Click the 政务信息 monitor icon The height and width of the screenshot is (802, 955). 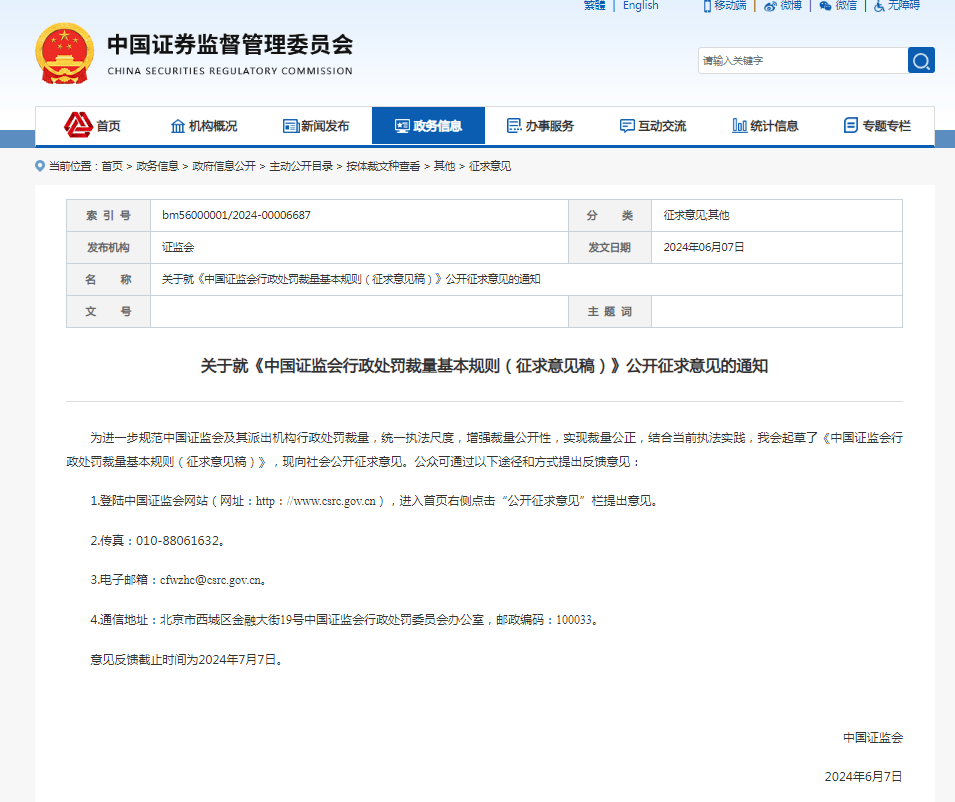coord(403,126)
